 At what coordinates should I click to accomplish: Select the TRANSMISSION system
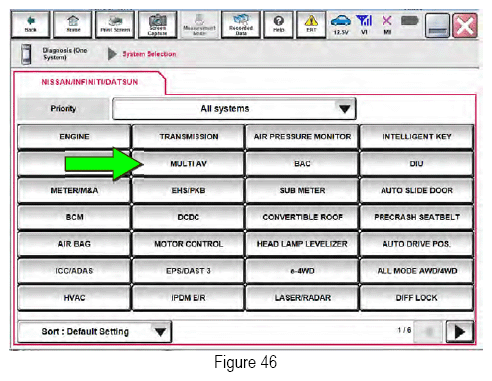tap(188, 137)
